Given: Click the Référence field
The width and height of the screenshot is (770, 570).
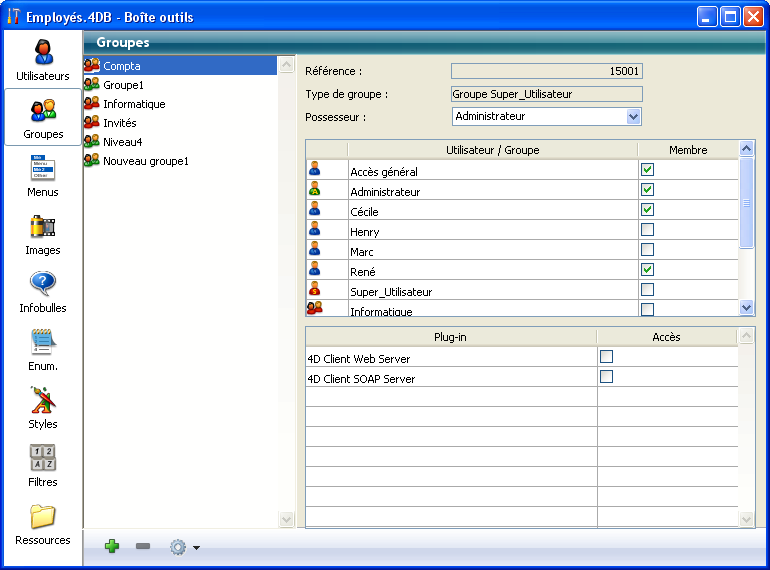Looking at the screenshot, I should (x=546, y=71).
